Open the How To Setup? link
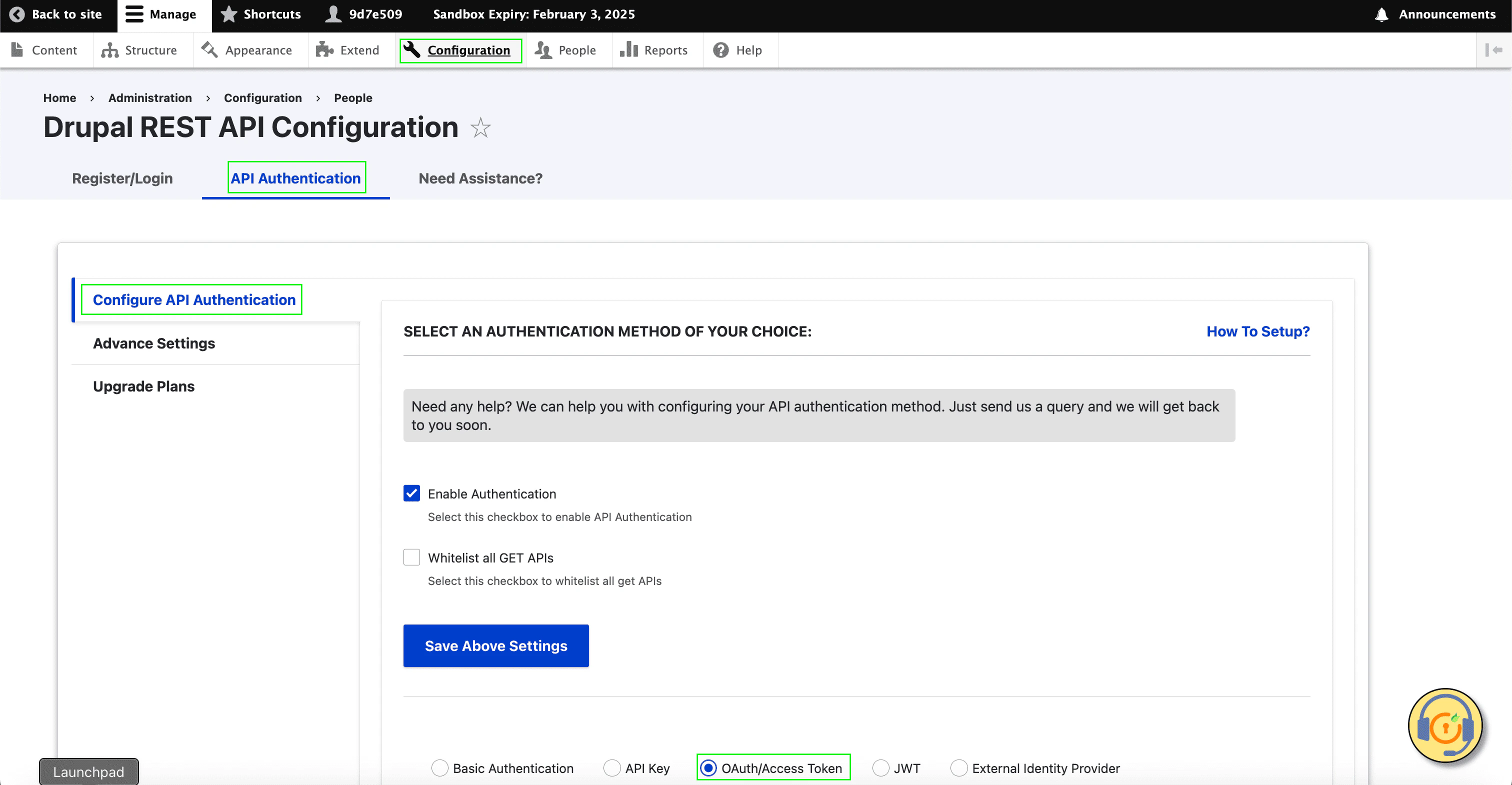 pyautogui.click(x=1257, y=331)
